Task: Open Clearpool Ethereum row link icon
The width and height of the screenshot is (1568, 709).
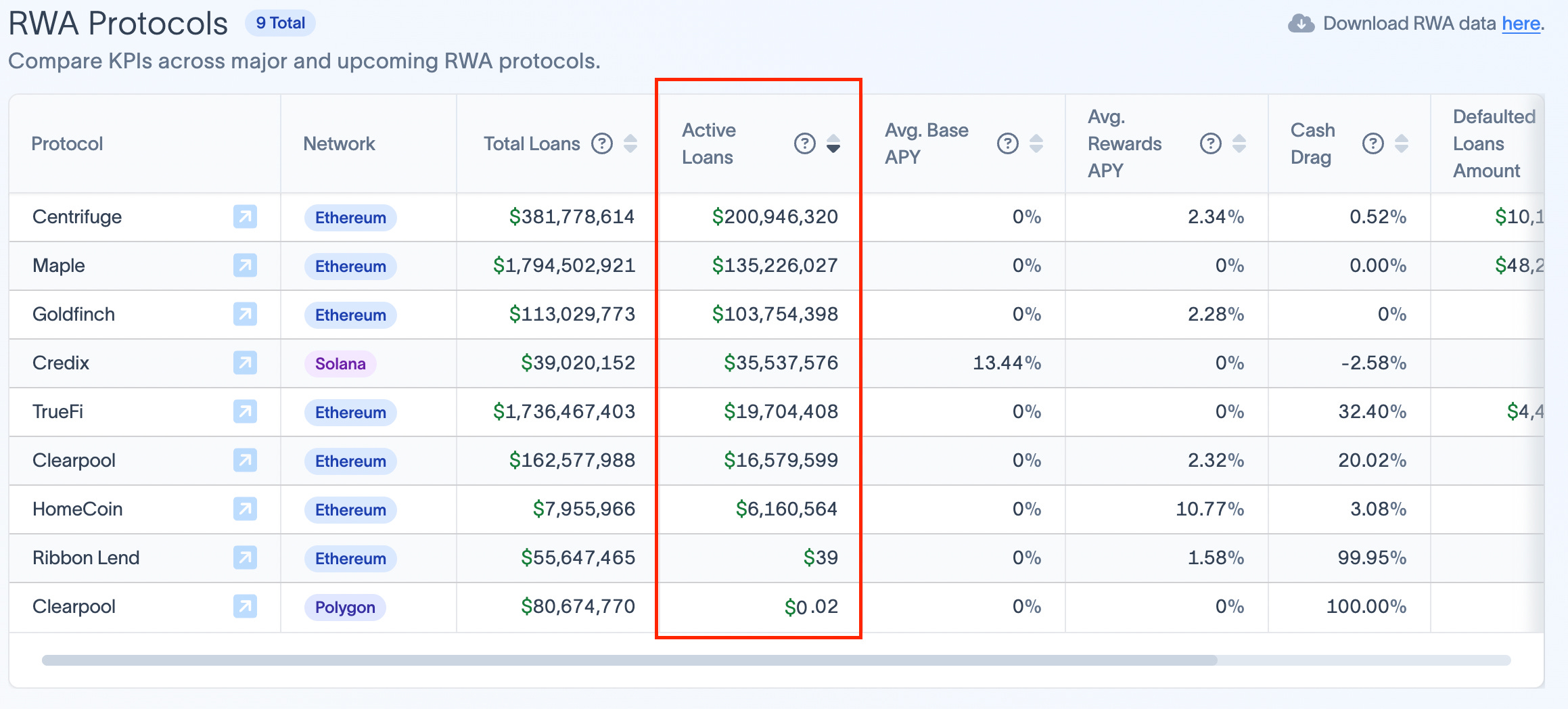Action: pos(245,460)
